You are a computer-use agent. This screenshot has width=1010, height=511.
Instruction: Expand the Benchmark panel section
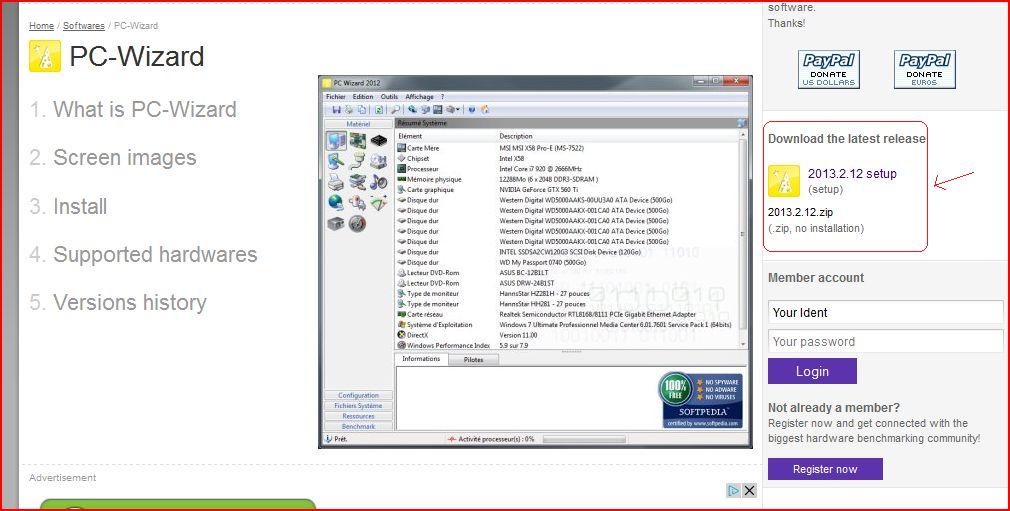pyautogui.click(x=358, y=426)
